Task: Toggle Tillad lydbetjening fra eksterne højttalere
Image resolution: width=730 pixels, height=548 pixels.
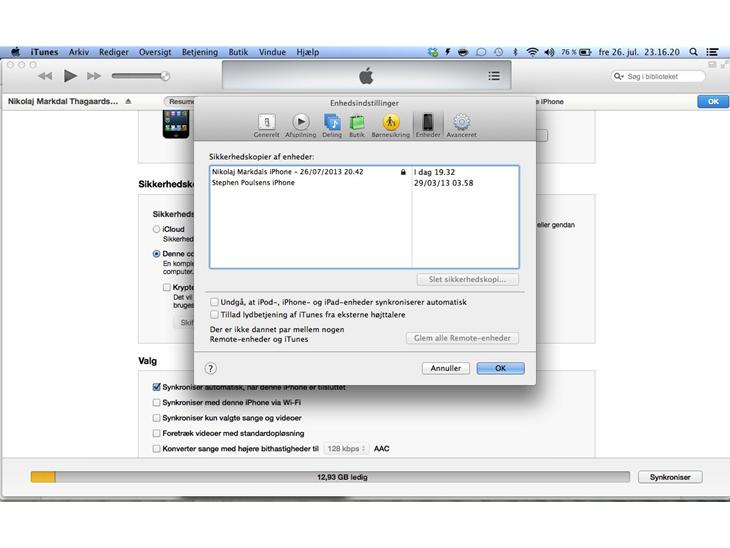Action: click(214, 314)
